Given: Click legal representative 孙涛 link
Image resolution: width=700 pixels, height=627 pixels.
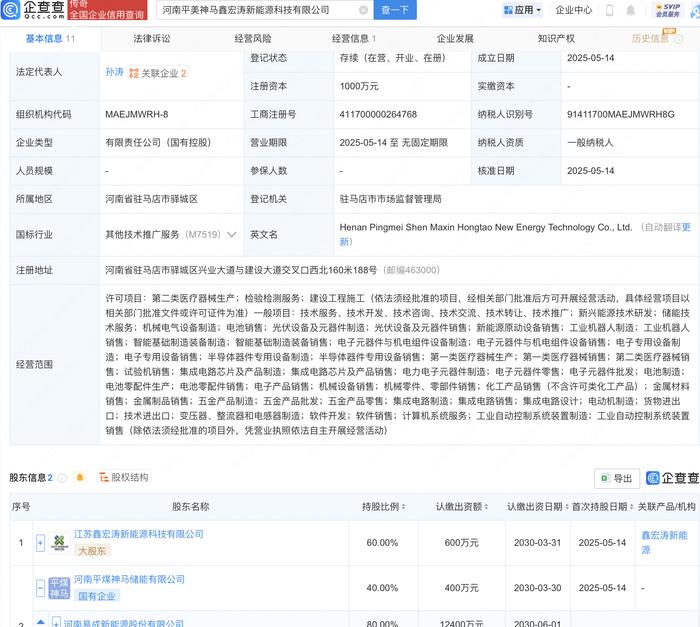Looking at the screenshot, I should [x=114, y=72].
